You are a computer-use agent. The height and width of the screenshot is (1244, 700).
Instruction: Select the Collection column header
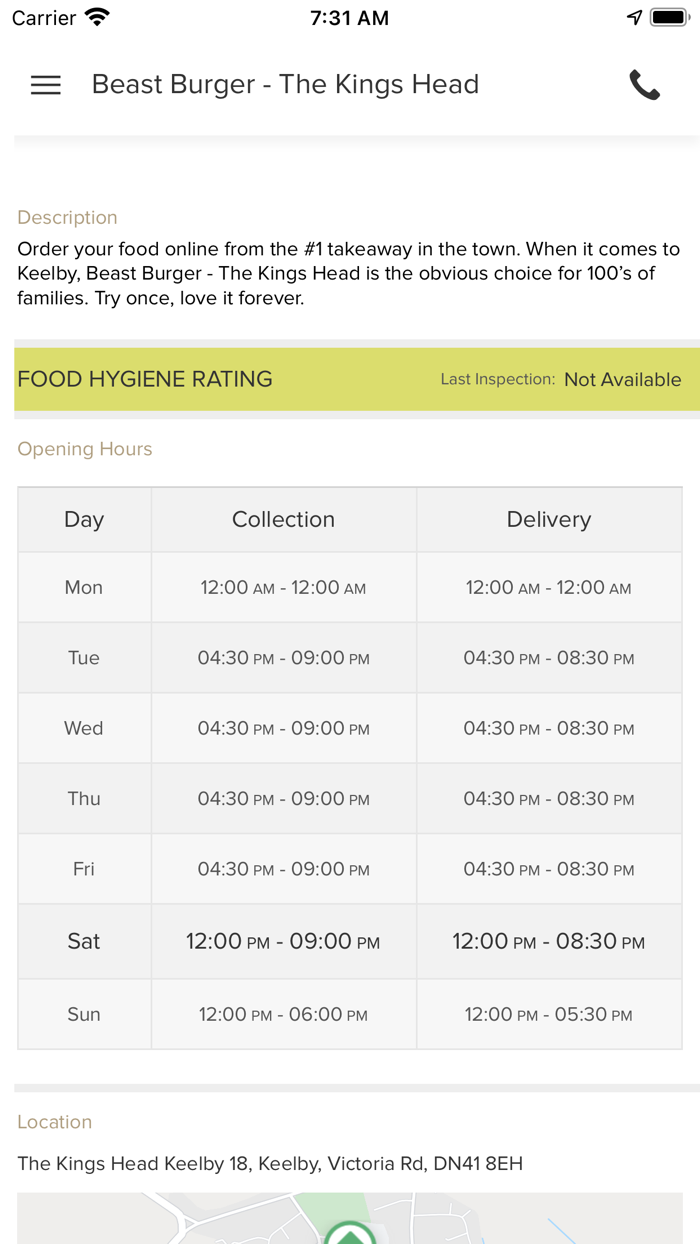point(283,520)
